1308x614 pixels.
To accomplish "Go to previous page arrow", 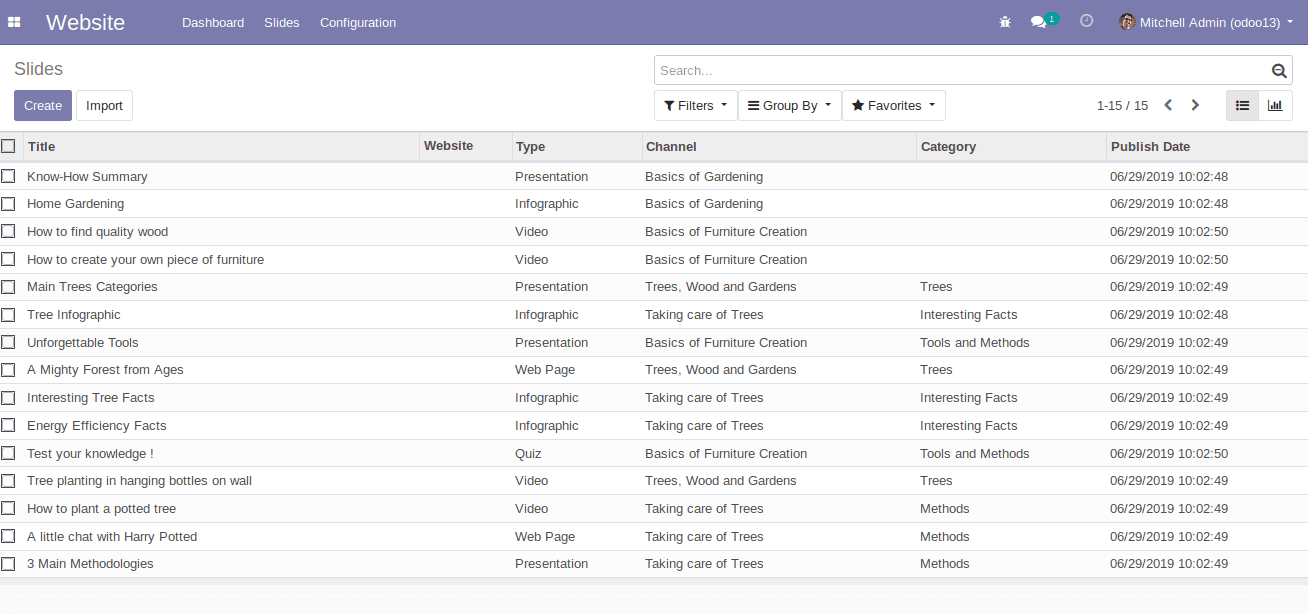I will point(1168,105).
